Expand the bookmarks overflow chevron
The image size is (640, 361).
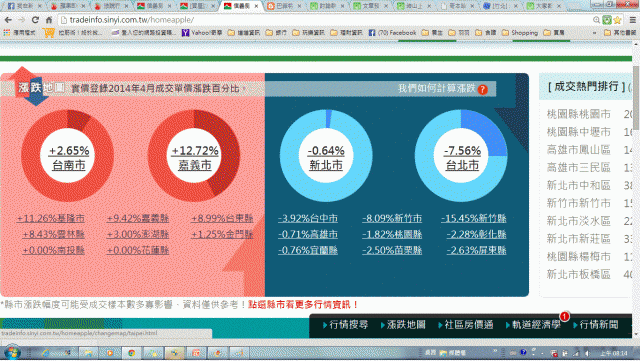[594, 33]
